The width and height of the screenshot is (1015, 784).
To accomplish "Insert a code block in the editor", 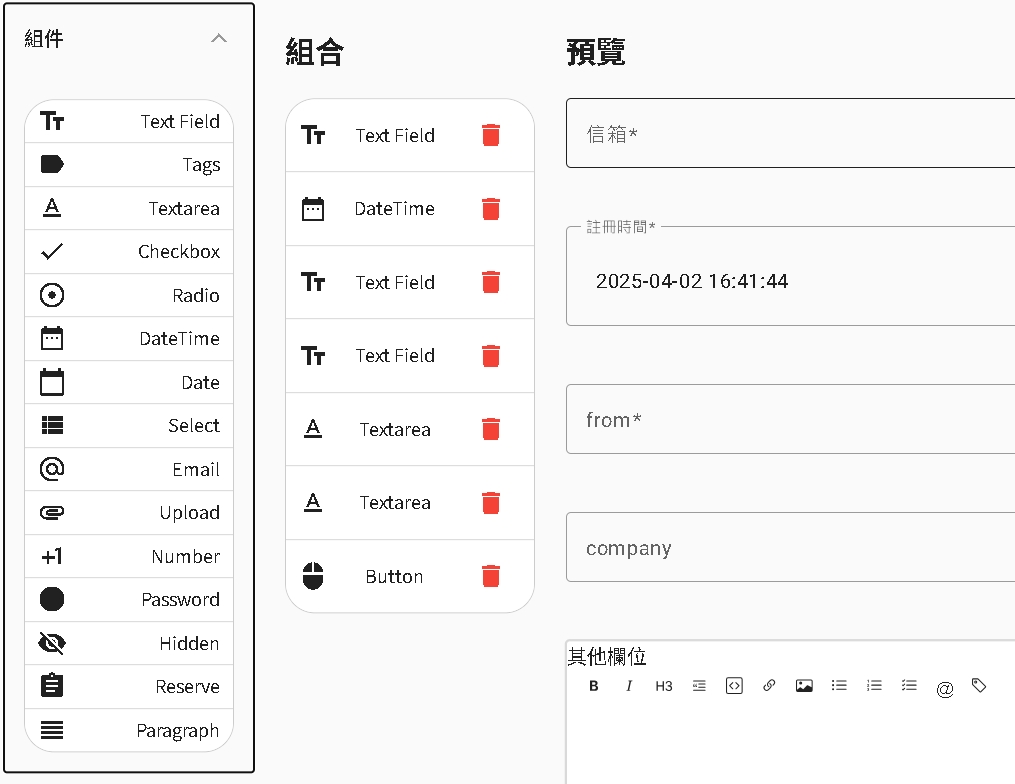I will pos(734,686).
